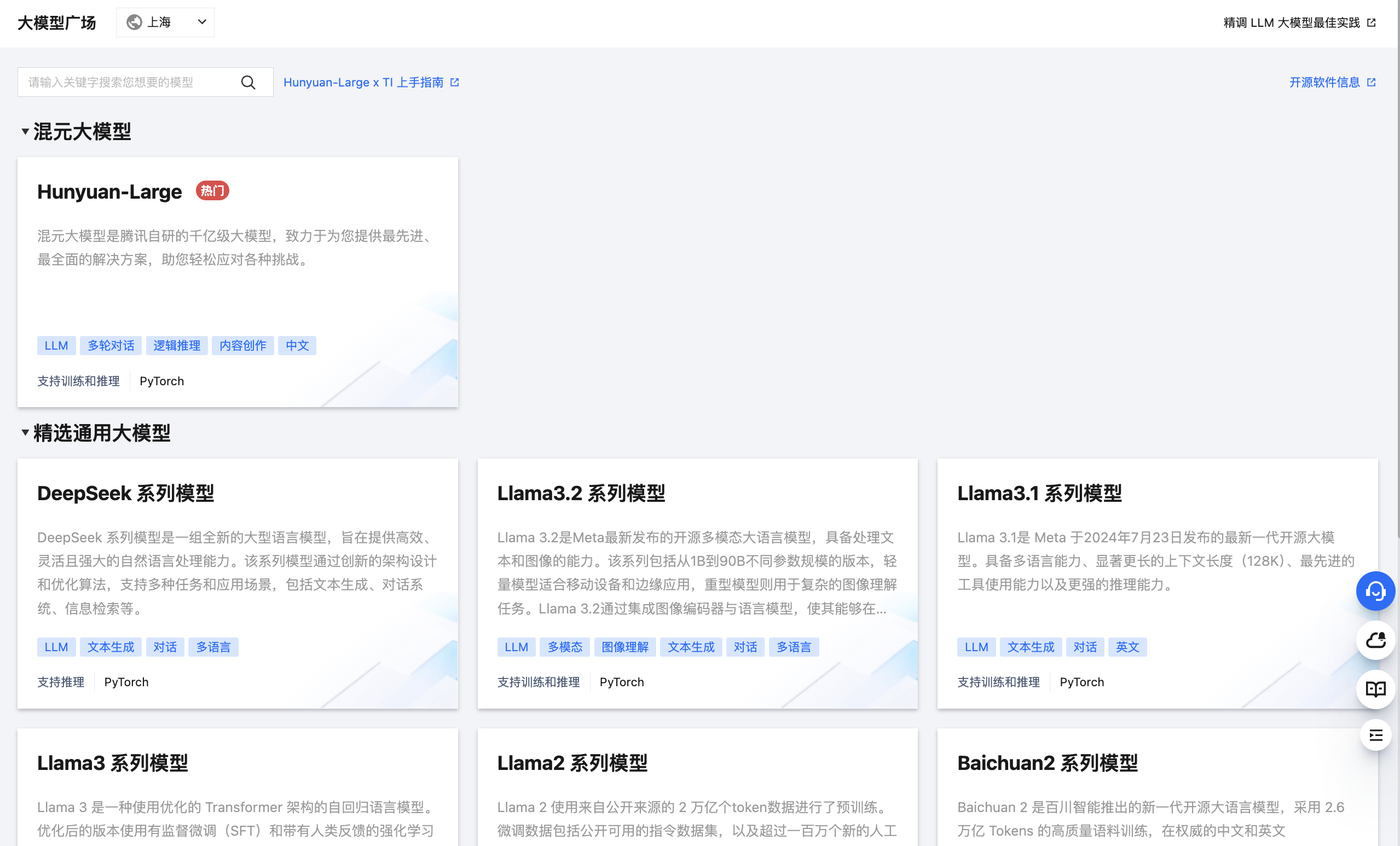The height and width of the screenshot is (846, 1400).
Task: Click the 热门 badge on Hunyuan-Large
Action: 212,191
